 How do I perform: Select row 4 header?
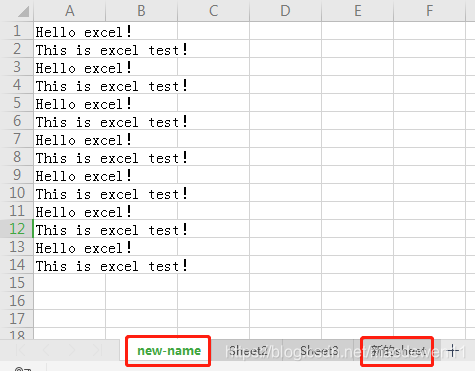tap(17, 85)
